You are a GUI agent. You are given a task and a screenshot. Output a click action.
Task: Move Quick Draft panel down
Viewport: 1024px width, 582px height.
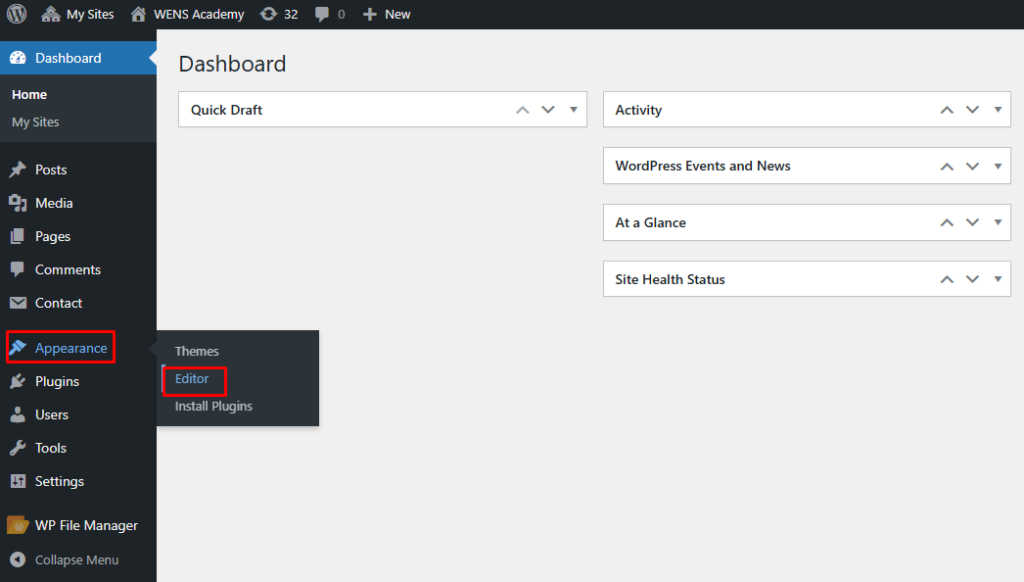pyautogui.click(x=547, y=110)
